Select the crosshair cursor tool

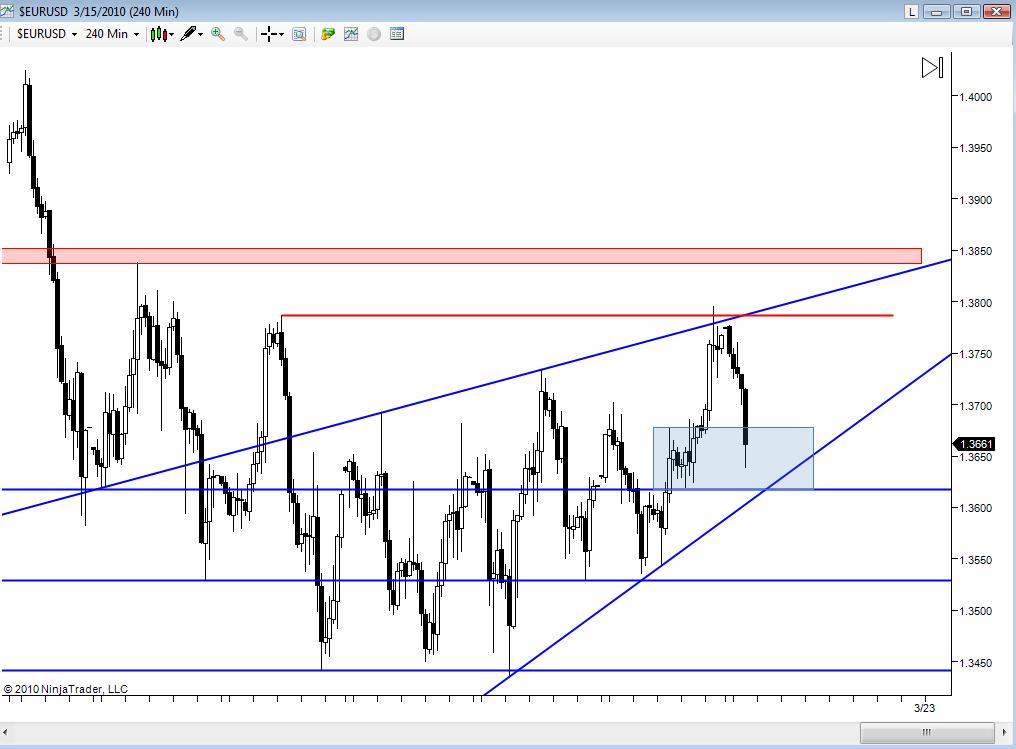click(269, 34)
